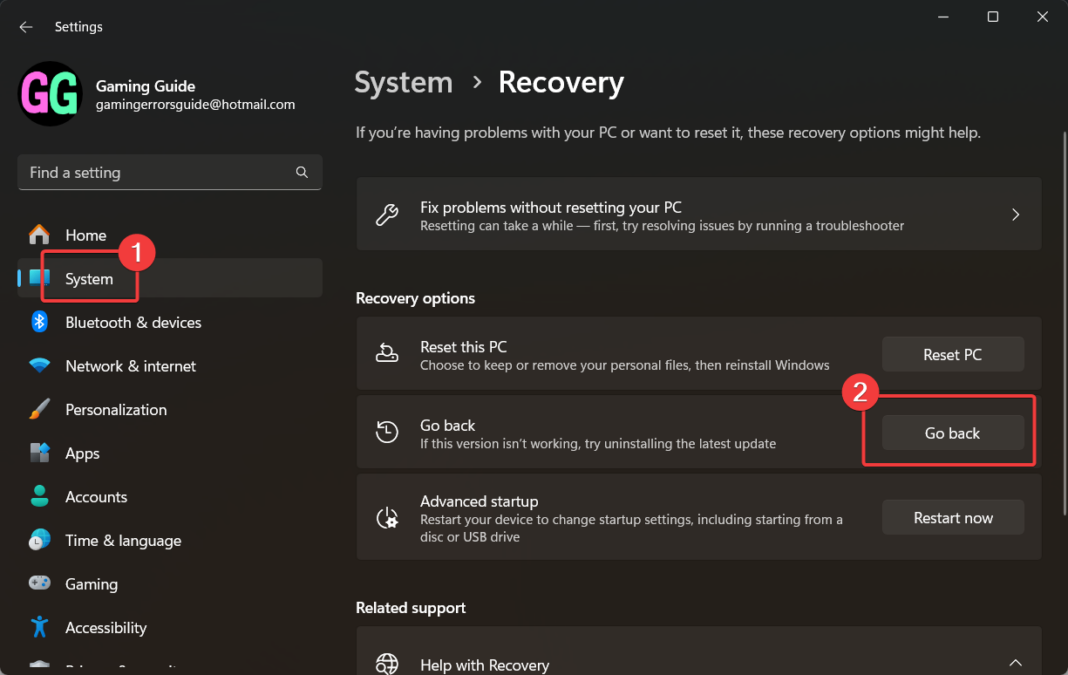Select Home in the sidebar menu
Viewport: 1068px width, 675px height.
[85, 235]
